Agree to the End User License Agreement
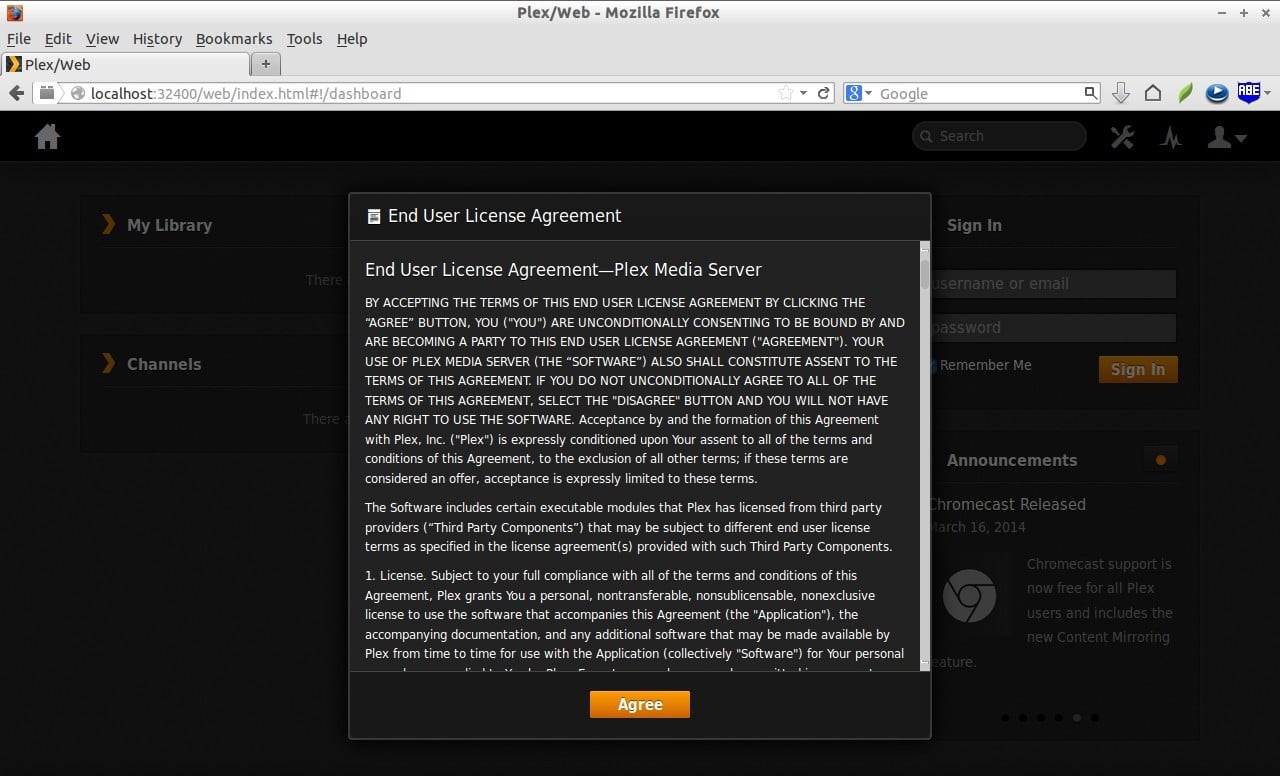The image size is (1280, 776). coord(640,705)
